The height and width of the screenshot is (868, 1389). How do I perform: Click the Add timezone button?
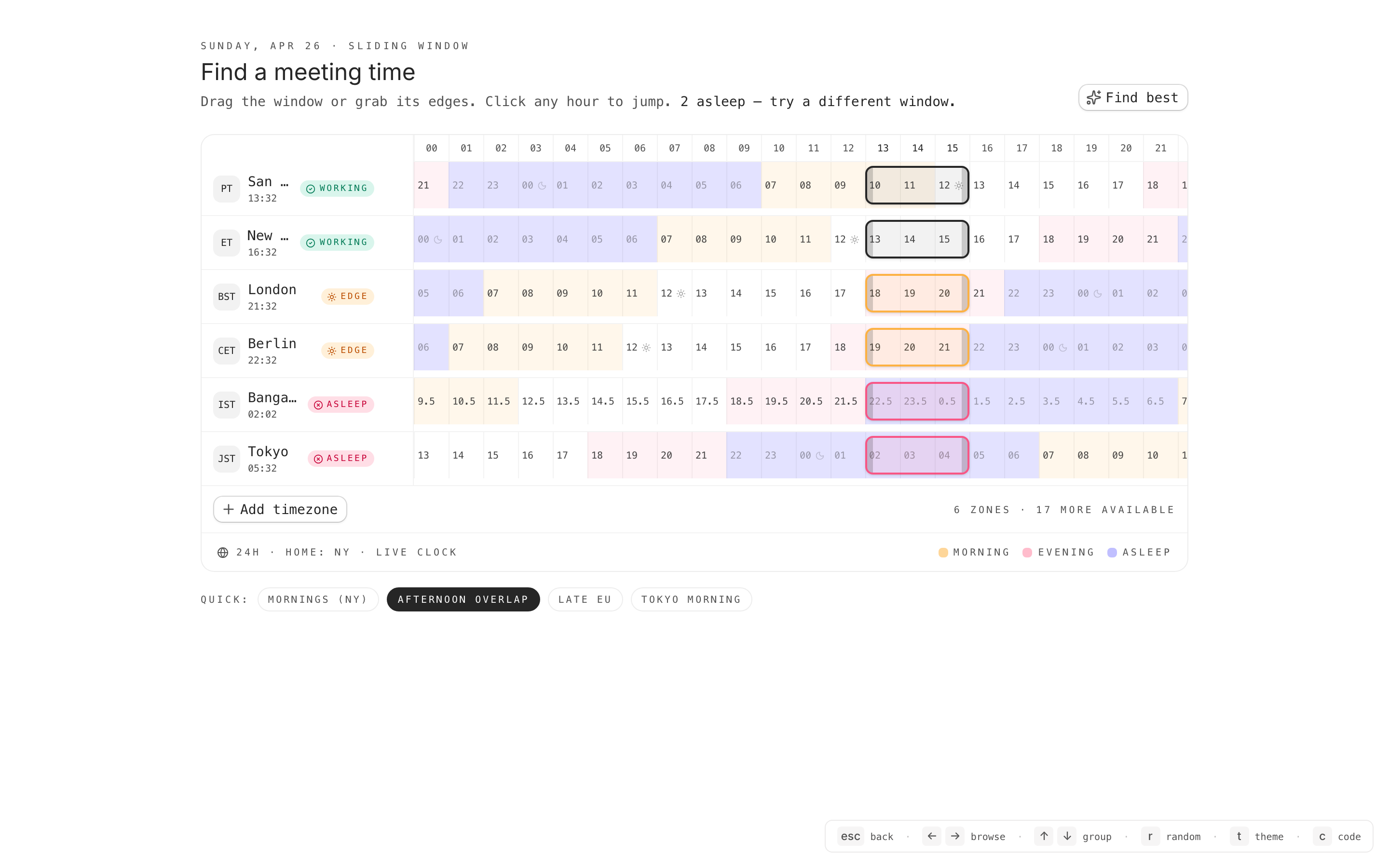point(280,509)
